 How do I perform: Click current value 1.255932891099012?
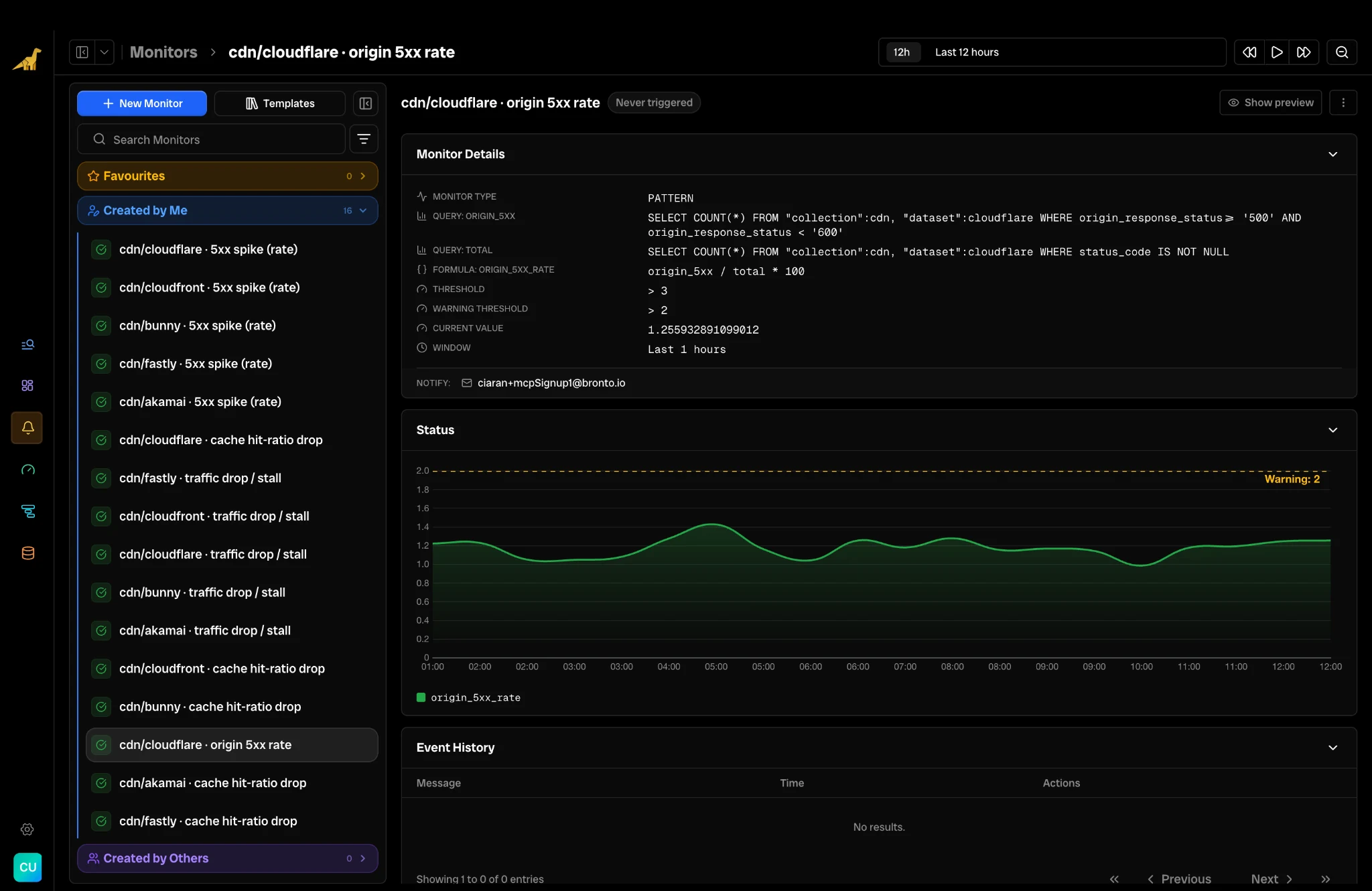click(x=703, y=330)
